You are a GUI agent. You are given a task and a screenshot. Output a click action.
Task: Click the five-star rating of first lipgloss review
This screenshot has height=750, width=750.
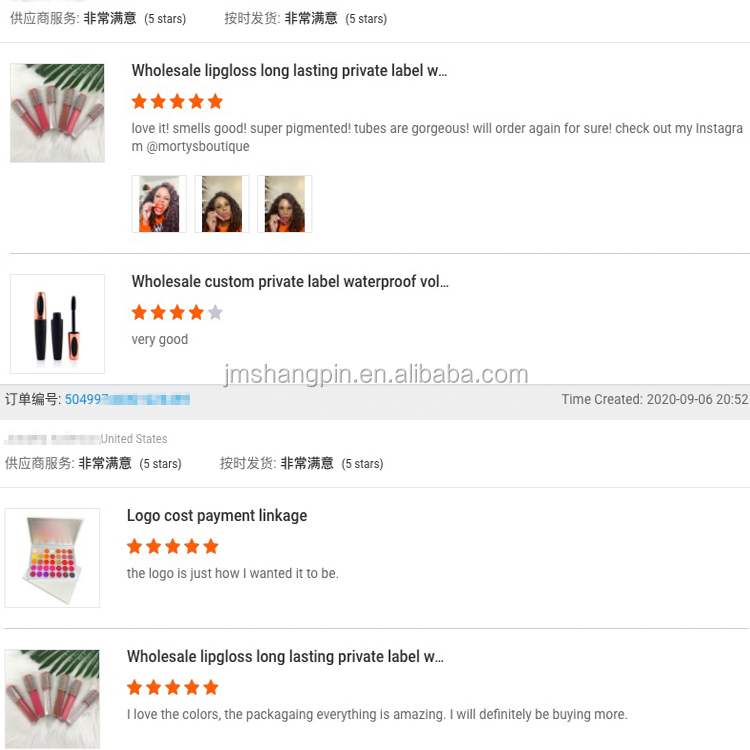click(177, 101)
